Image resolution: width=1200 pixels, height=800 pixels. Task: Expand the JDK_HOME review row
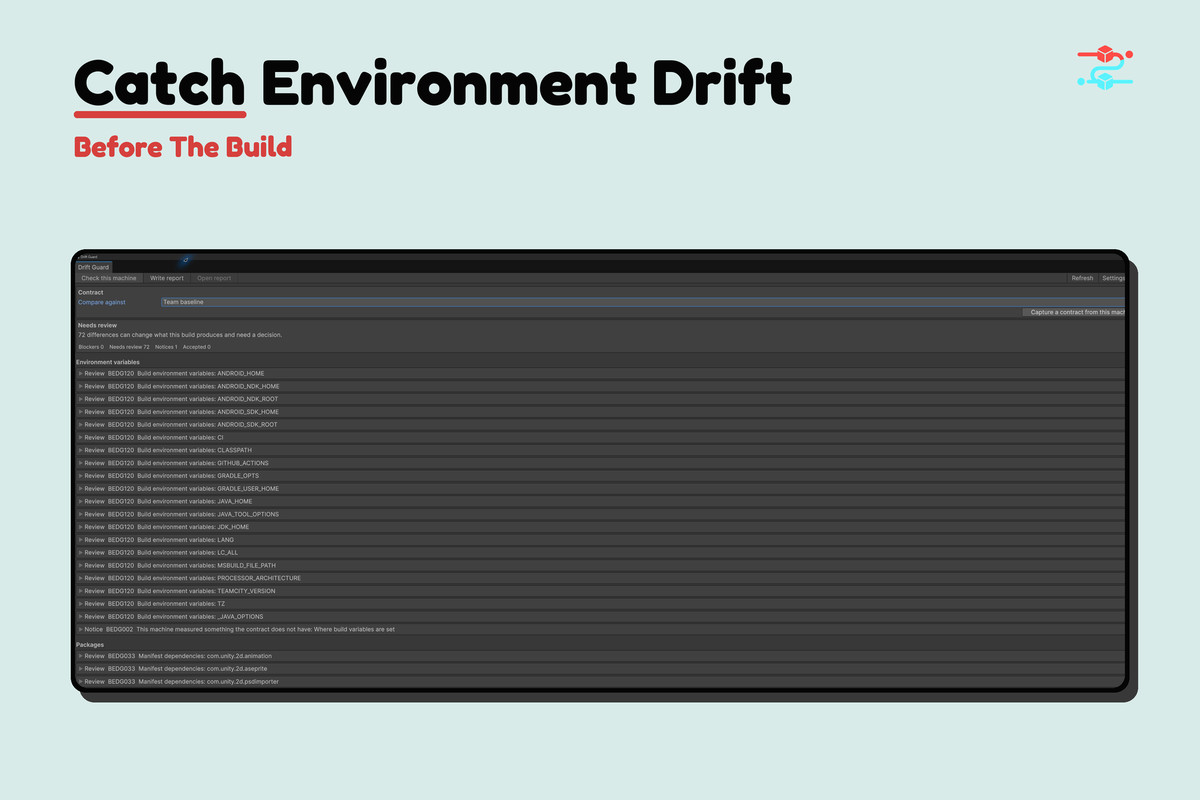pos(601,527)
